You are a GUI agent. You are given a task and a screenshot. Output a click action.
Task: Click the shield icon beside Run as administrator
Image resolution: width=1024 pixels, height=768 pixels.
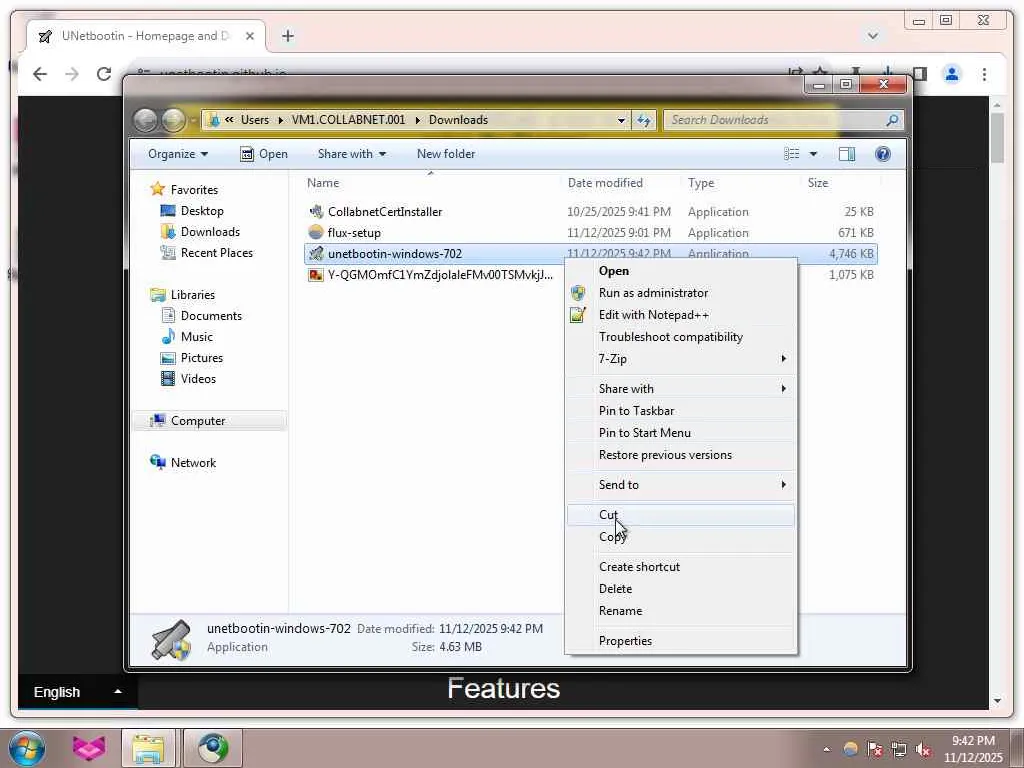click(578, 293)
